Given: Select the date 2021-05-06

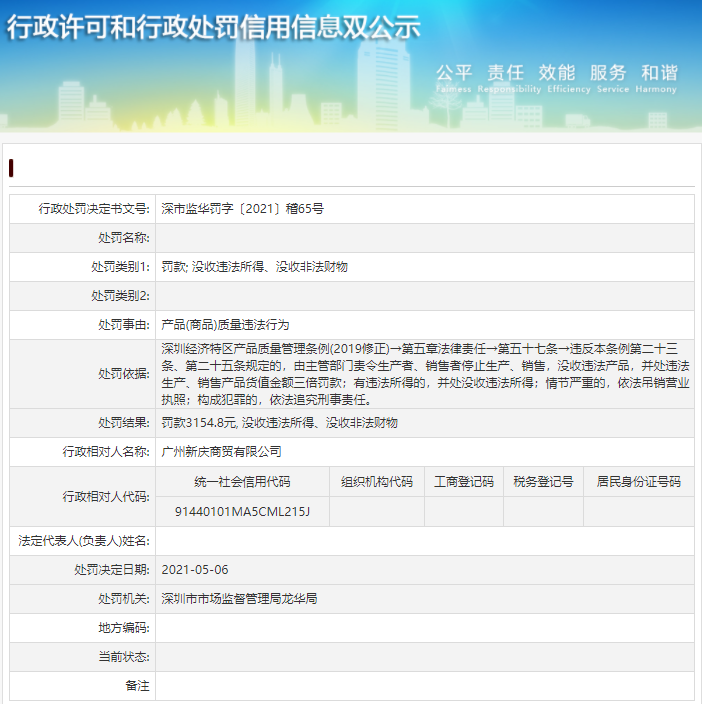Looking at the screenshot, I should pyautogui.click(x=195, y=570).
